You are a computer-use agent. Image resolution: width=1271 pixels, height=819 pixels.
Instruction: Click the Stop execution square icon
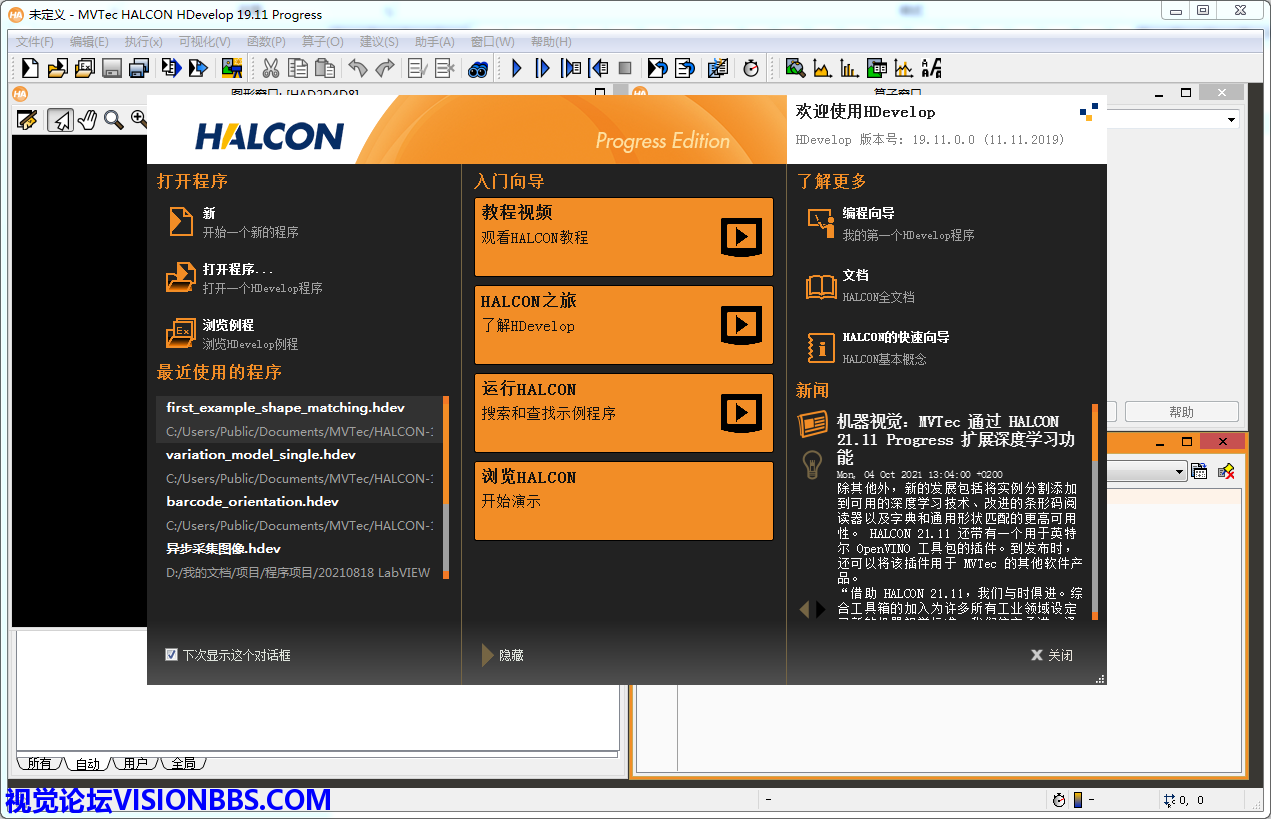tap(625, 68)
